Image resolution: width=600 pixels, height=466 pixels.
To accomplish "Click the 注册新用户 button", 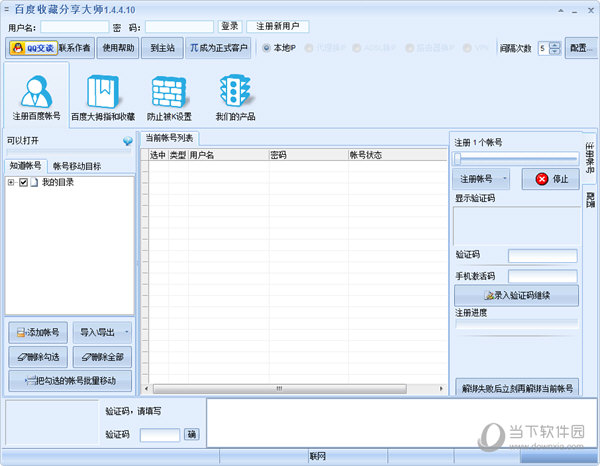I will (x=278, y=26).
